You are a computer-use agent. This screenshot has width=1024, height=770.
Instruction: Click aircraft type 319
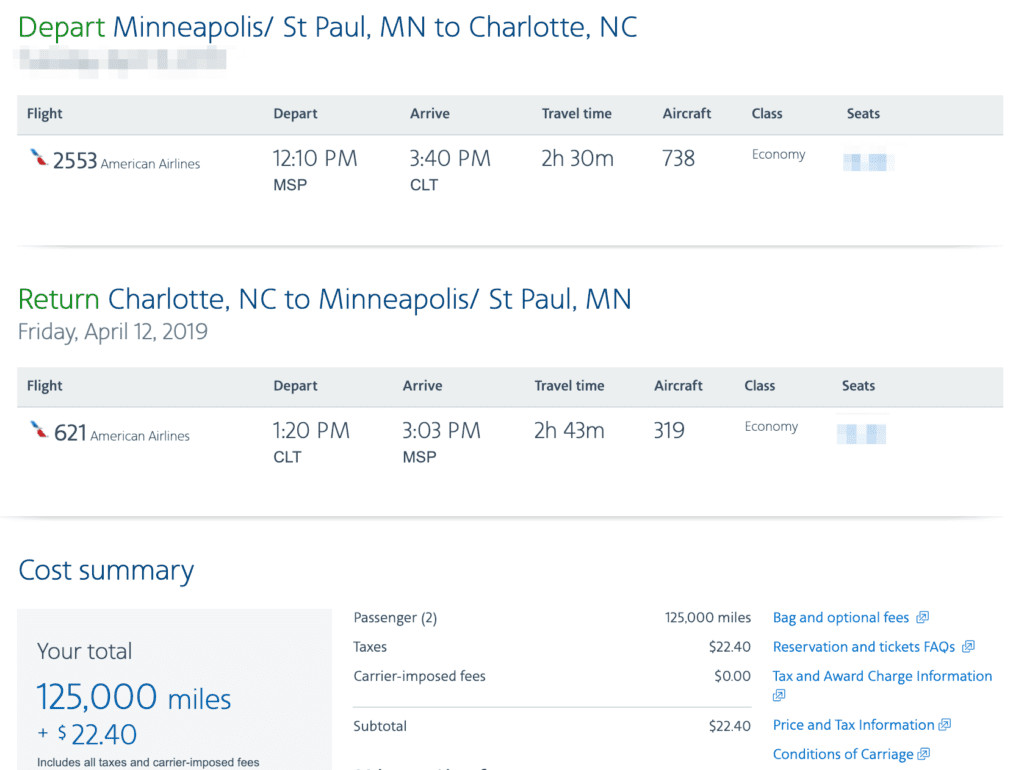[669, 431]
